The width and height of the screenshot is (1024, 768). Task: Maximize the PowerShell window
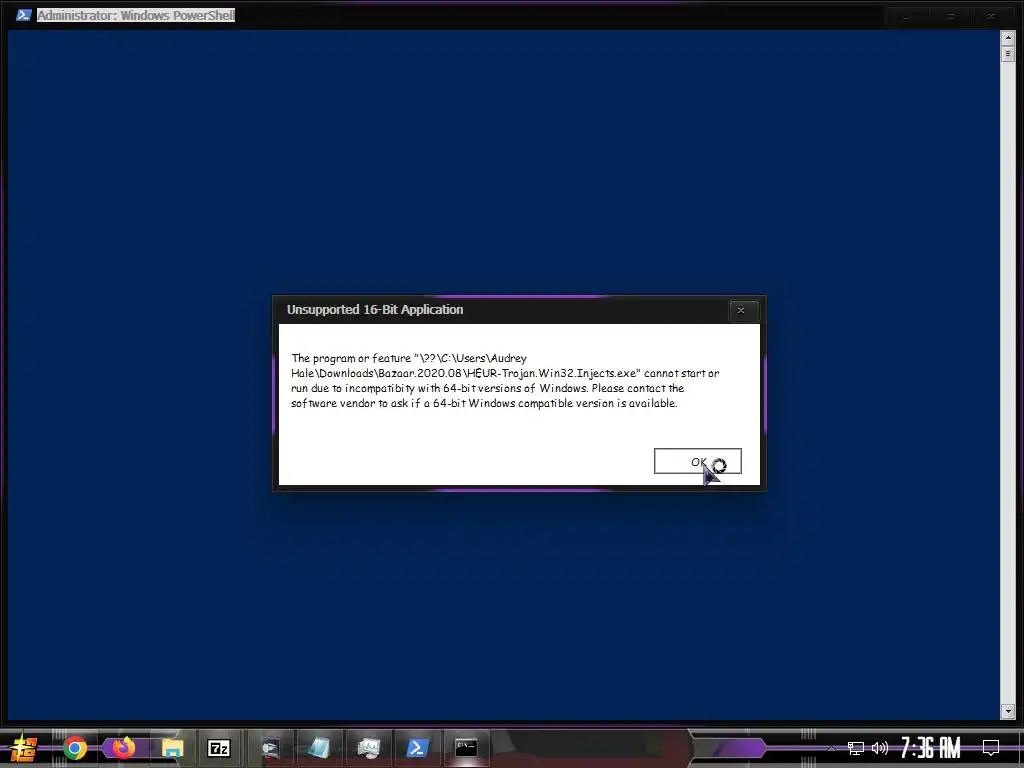tap(950, 16)
